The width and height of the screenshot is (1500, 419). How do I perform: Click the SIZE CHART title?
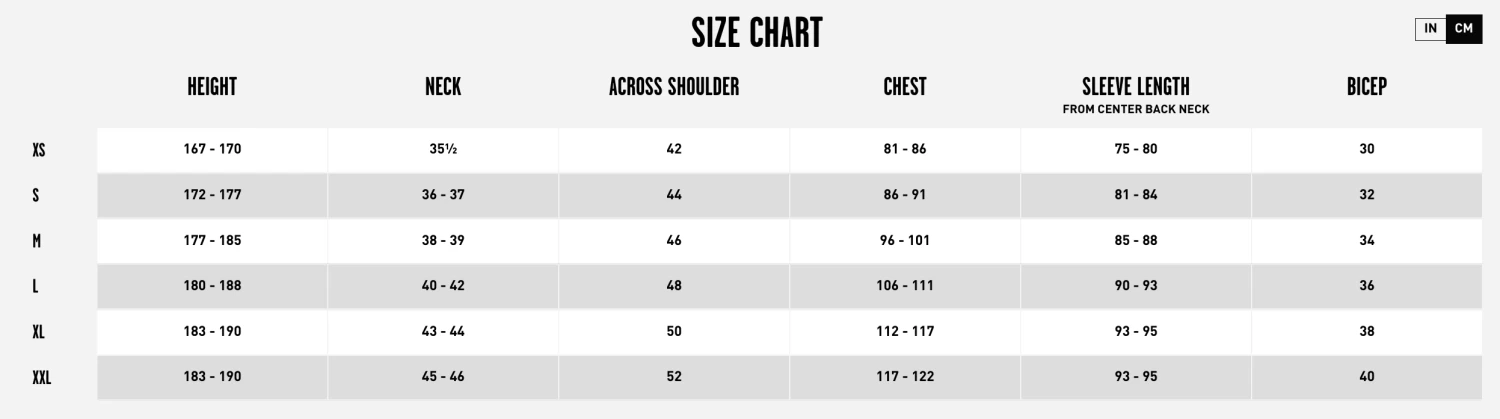756,34
